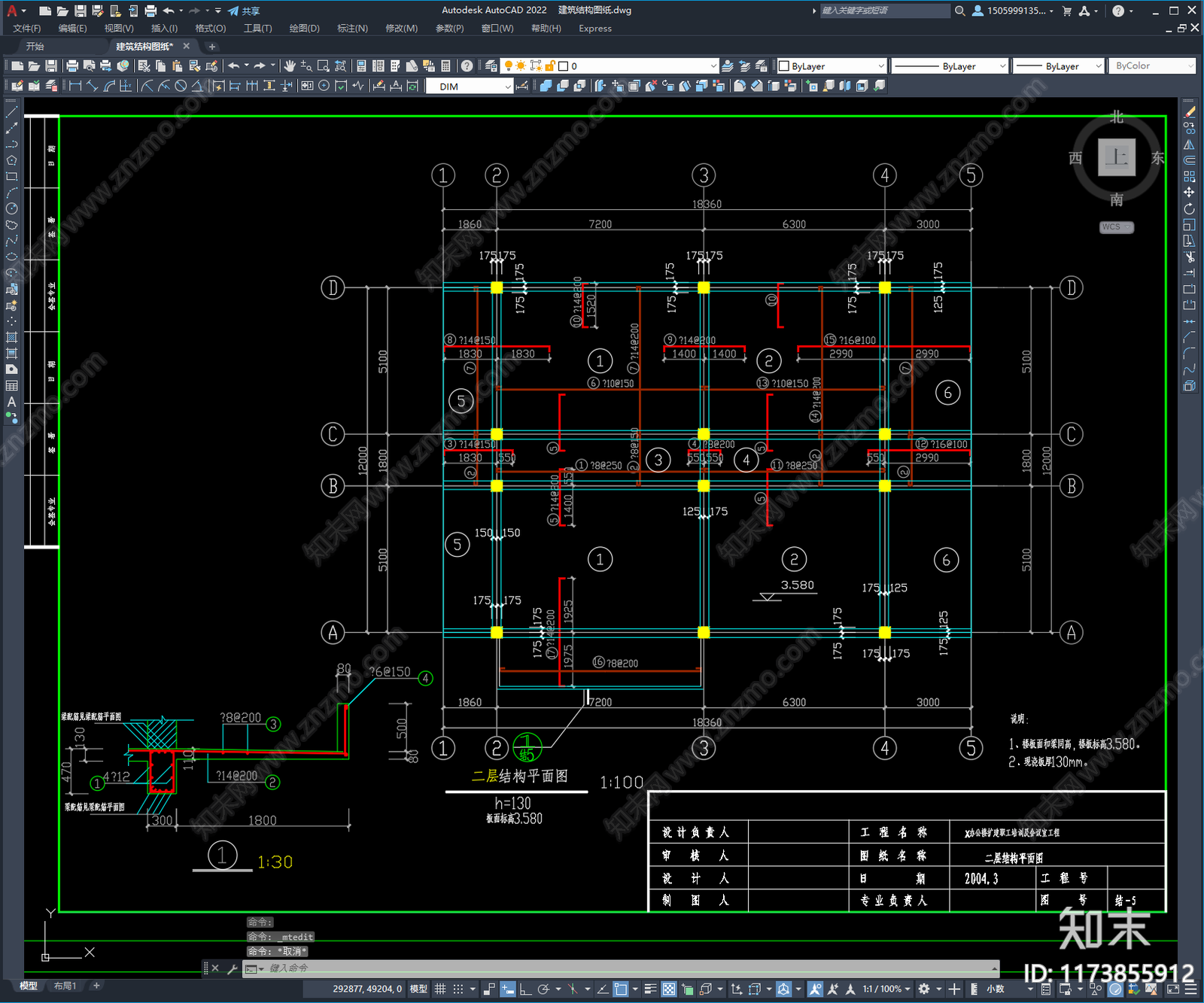The height and width of the screenshot is (1003, 1204).
Task: Select the Rectangle tool in draw toolbar
Action: tap(11, 177)
